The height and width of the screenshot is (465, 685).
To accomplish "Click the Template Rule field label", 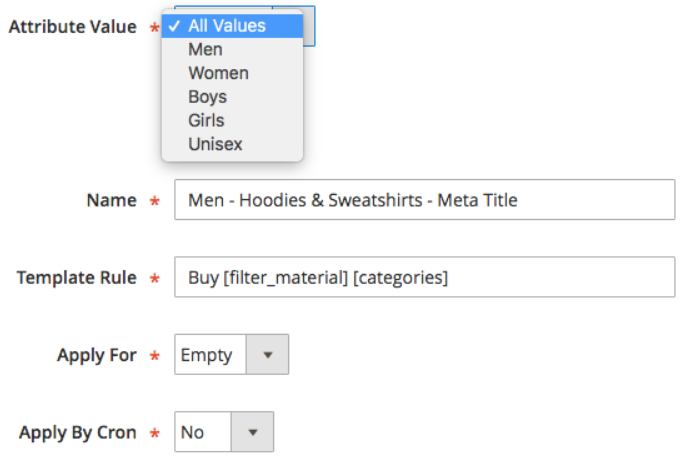I will (x=76, y=277).
